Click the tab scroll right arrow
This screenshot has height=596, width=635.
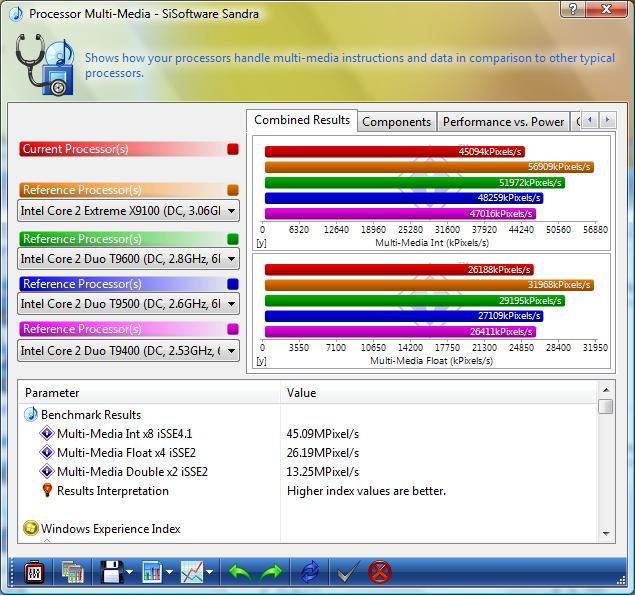point(607,120)
